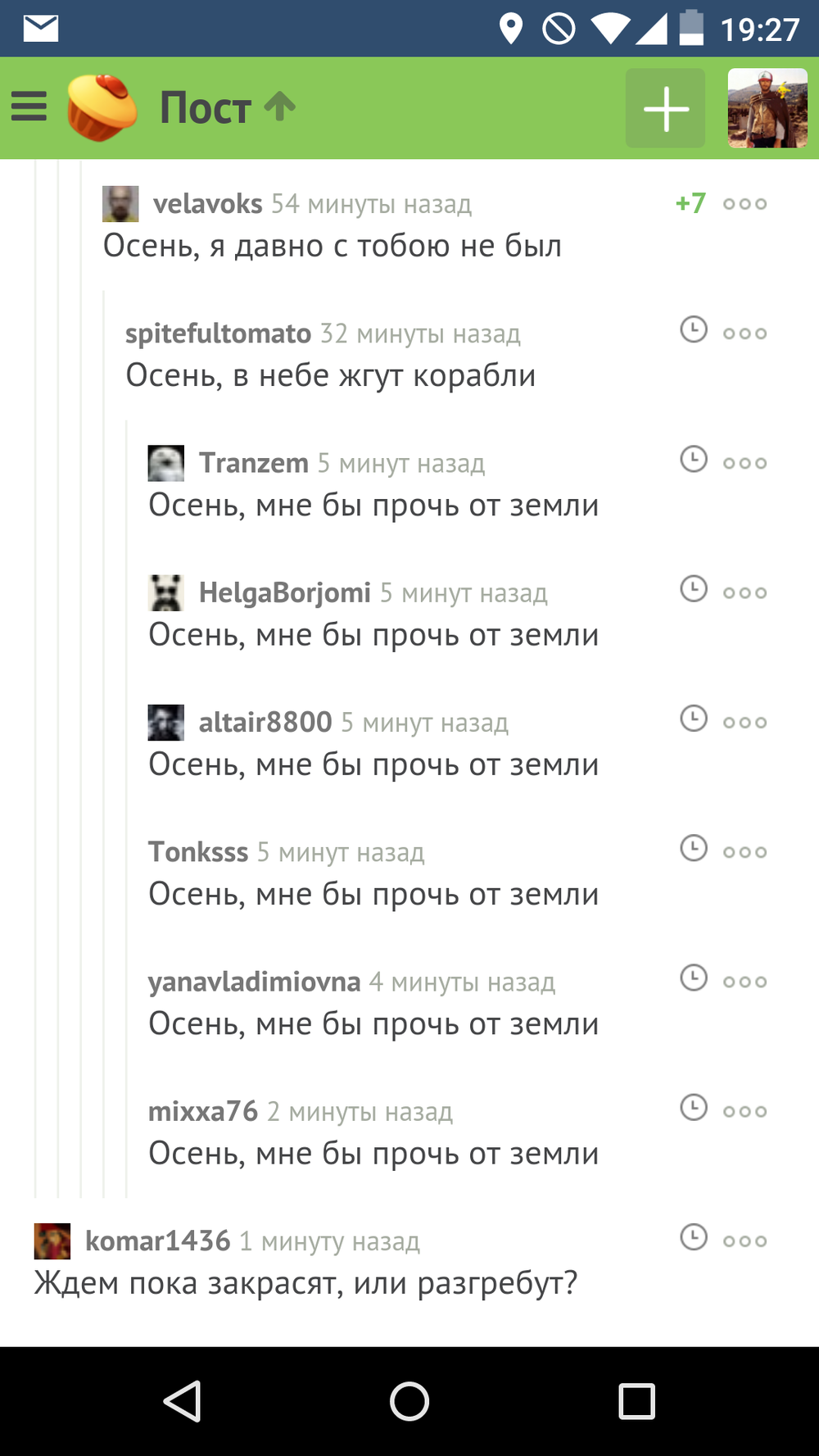Screen dimensions: 819x1456
Task: Open three-dot menu on velavoks comment
Action: 744,204
